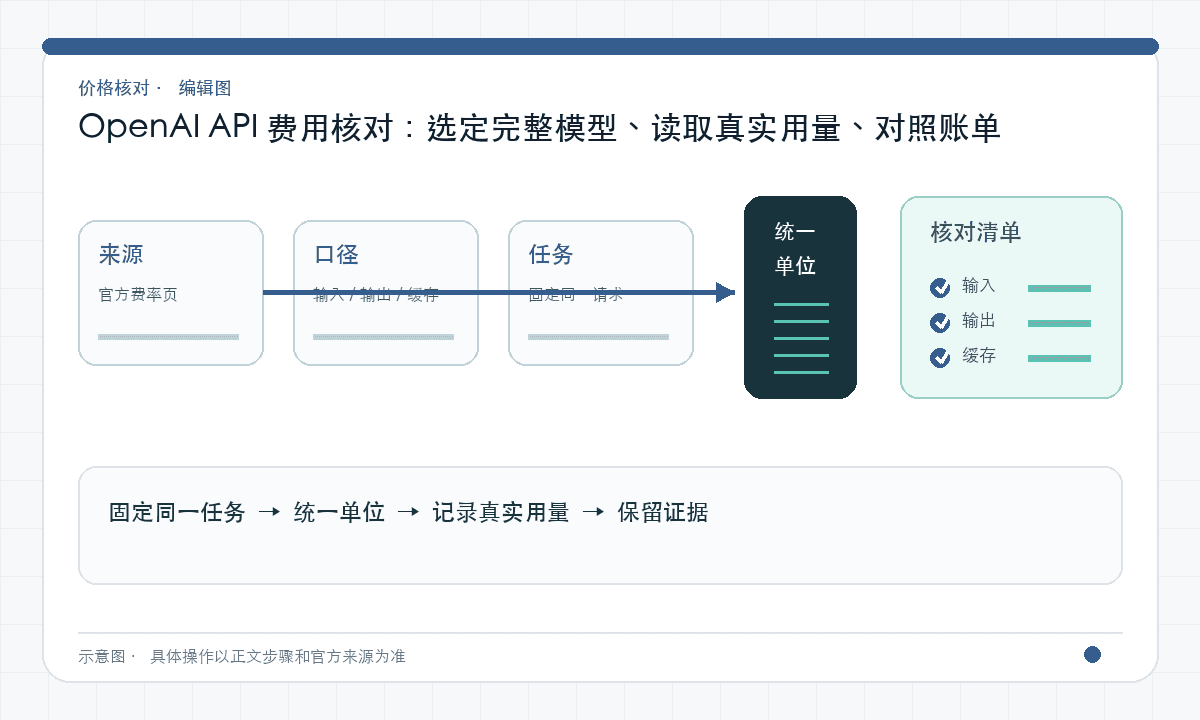Click the 价格核对 · 编辑图 caption
This screenshot has height=720, width=1200.
pos(155,88)
